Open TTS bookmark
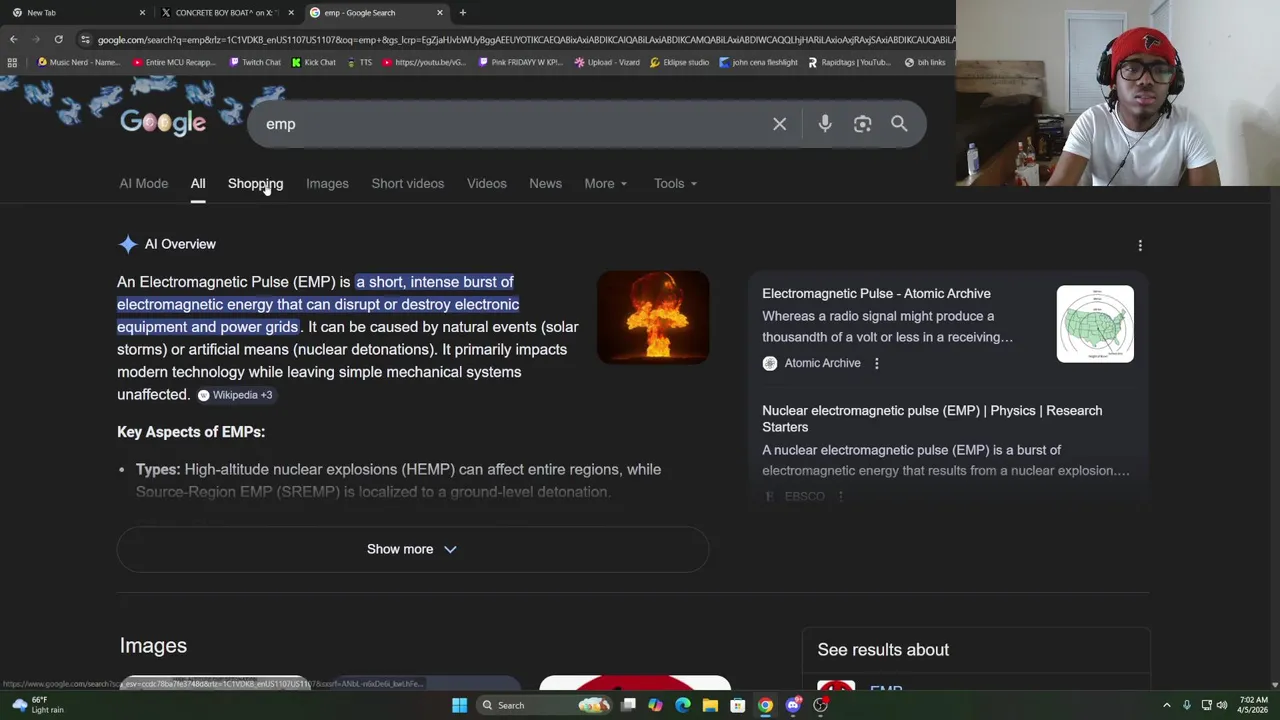The width and height of the screenshot is (1280, 720). [x=359, y=62]
